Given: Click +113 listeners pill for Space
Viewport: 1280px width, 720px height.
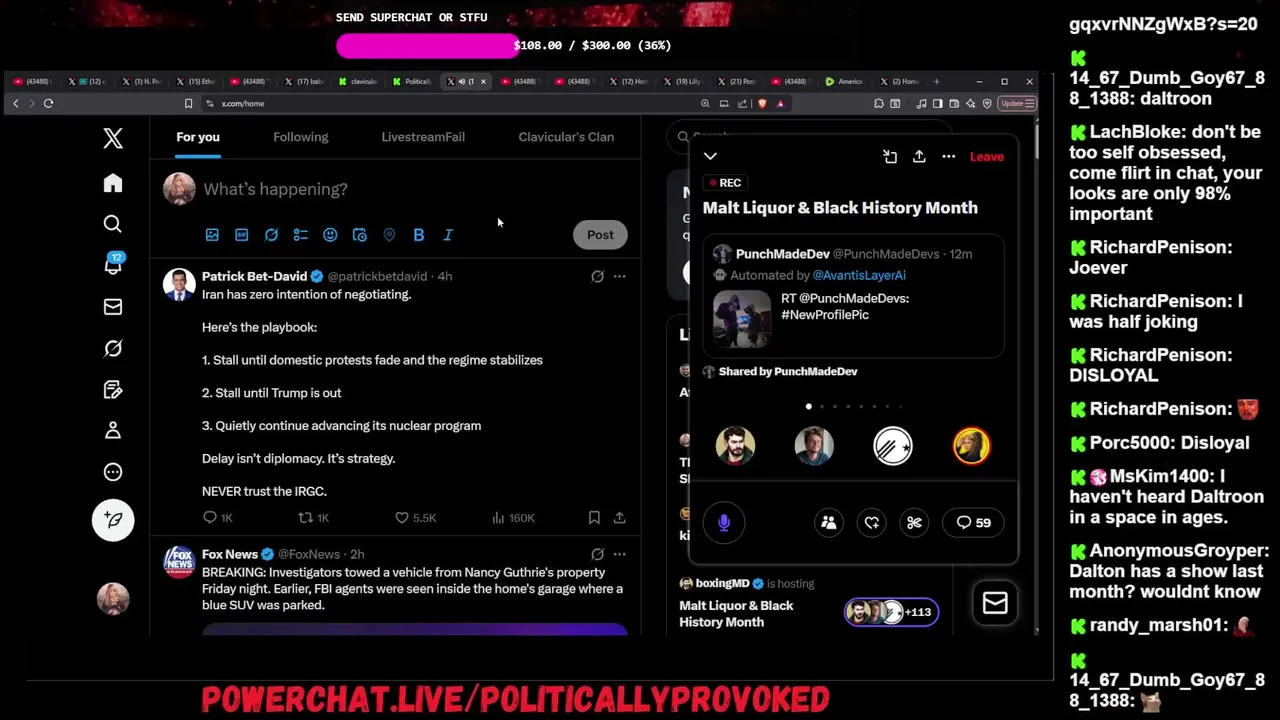Looking at the screenshot, I should coord(892,612).
